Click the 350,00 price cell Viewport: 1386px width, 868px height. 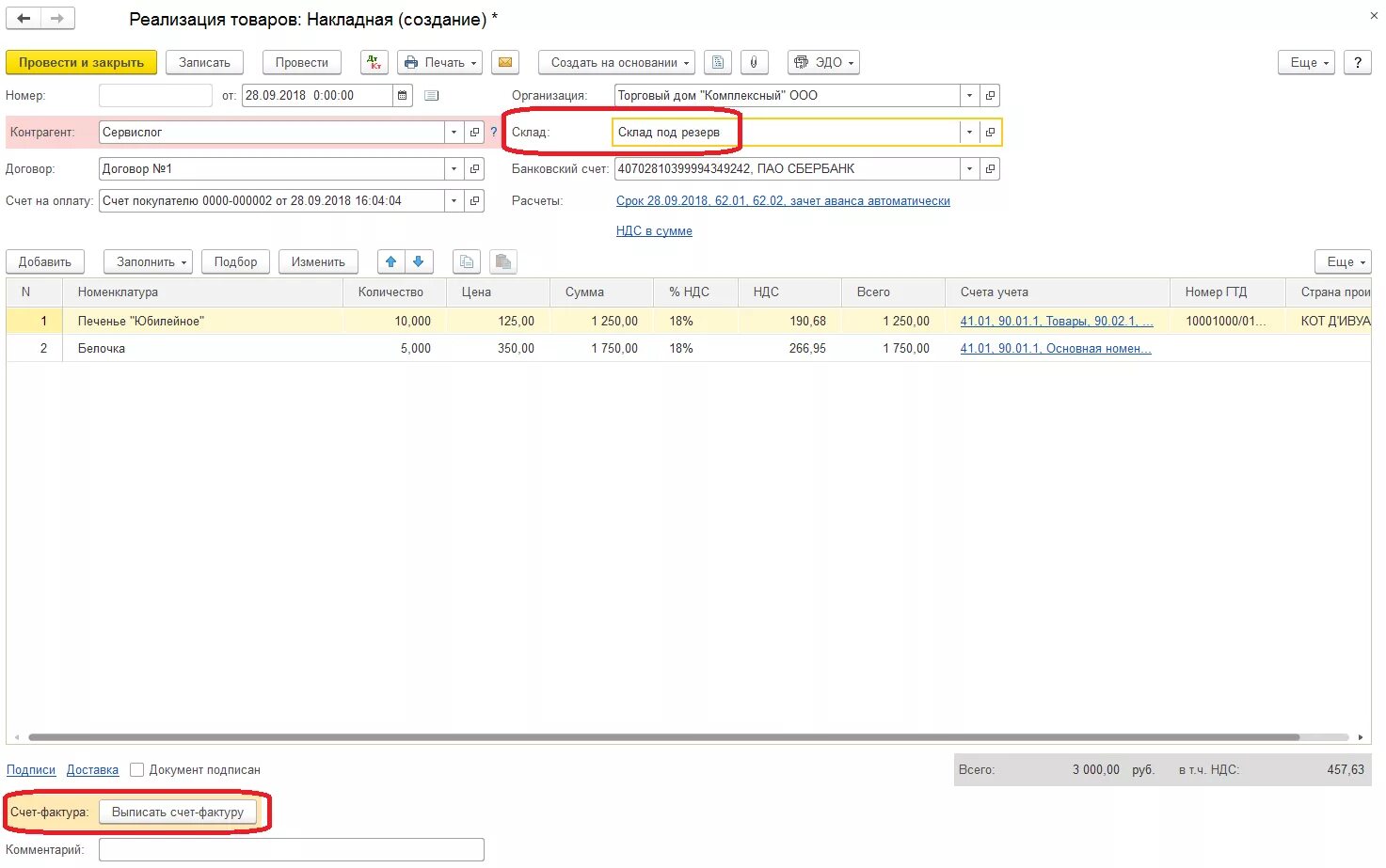point(499,349)
